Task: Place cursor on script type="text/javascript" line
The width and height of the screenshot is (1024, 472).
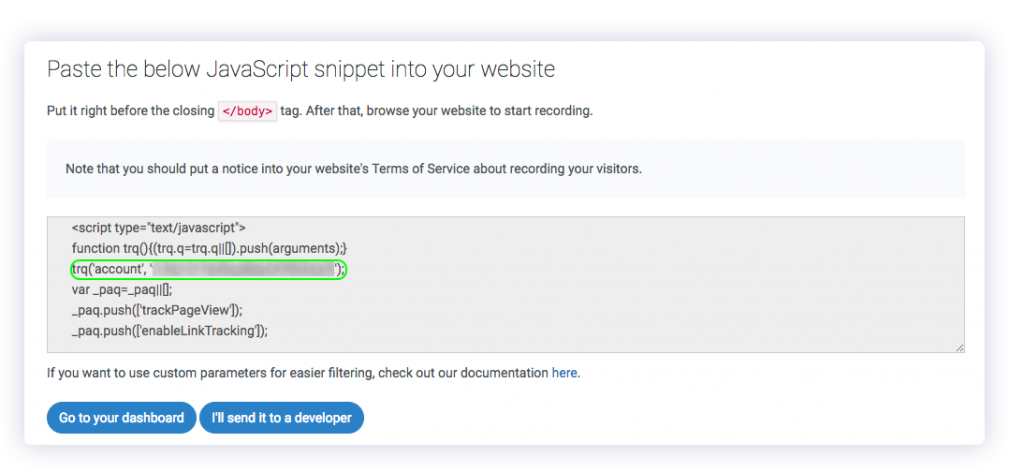Action: (x=159, y=228)
